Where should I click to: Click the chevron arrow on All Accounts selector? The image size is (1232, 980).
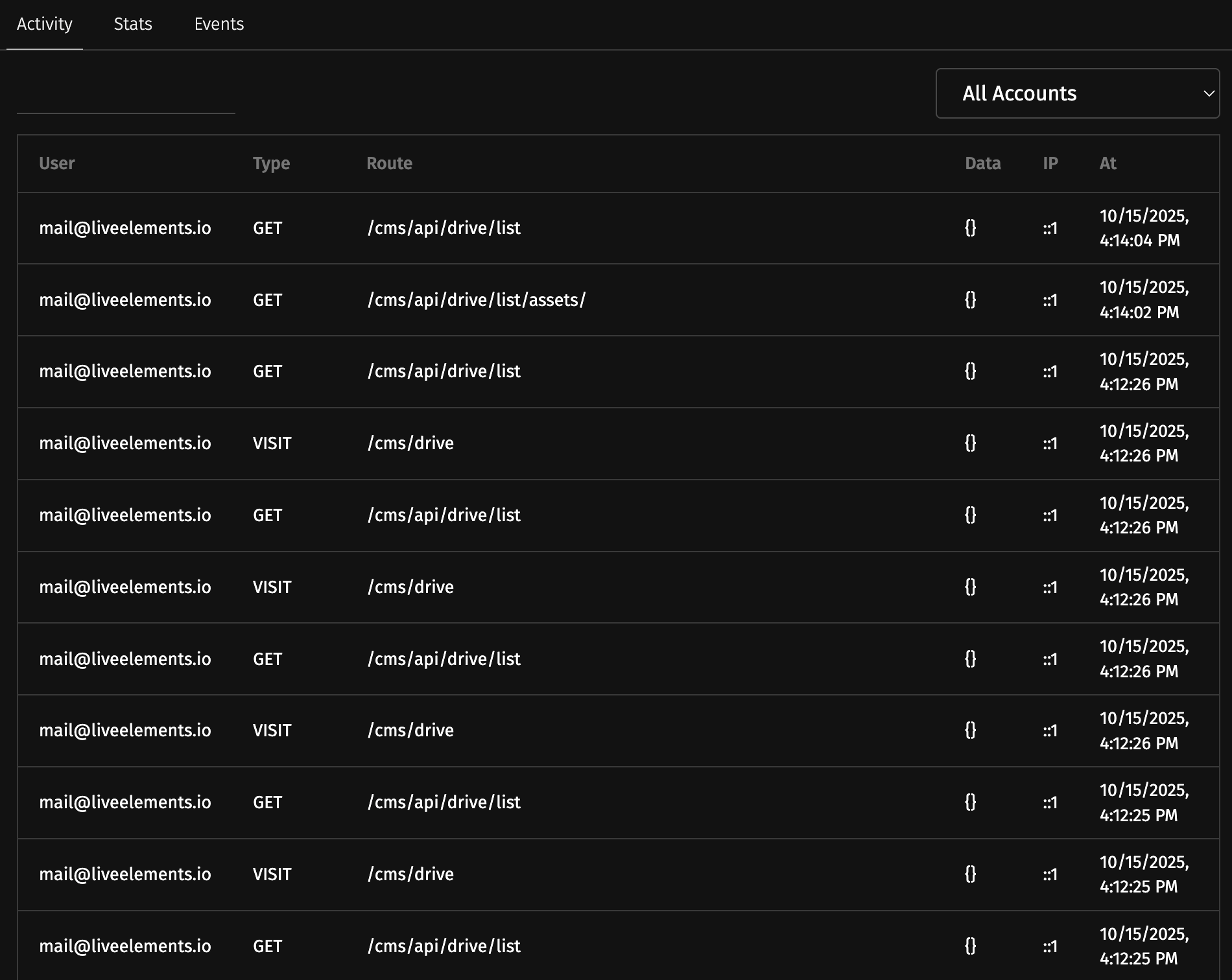1209,93
